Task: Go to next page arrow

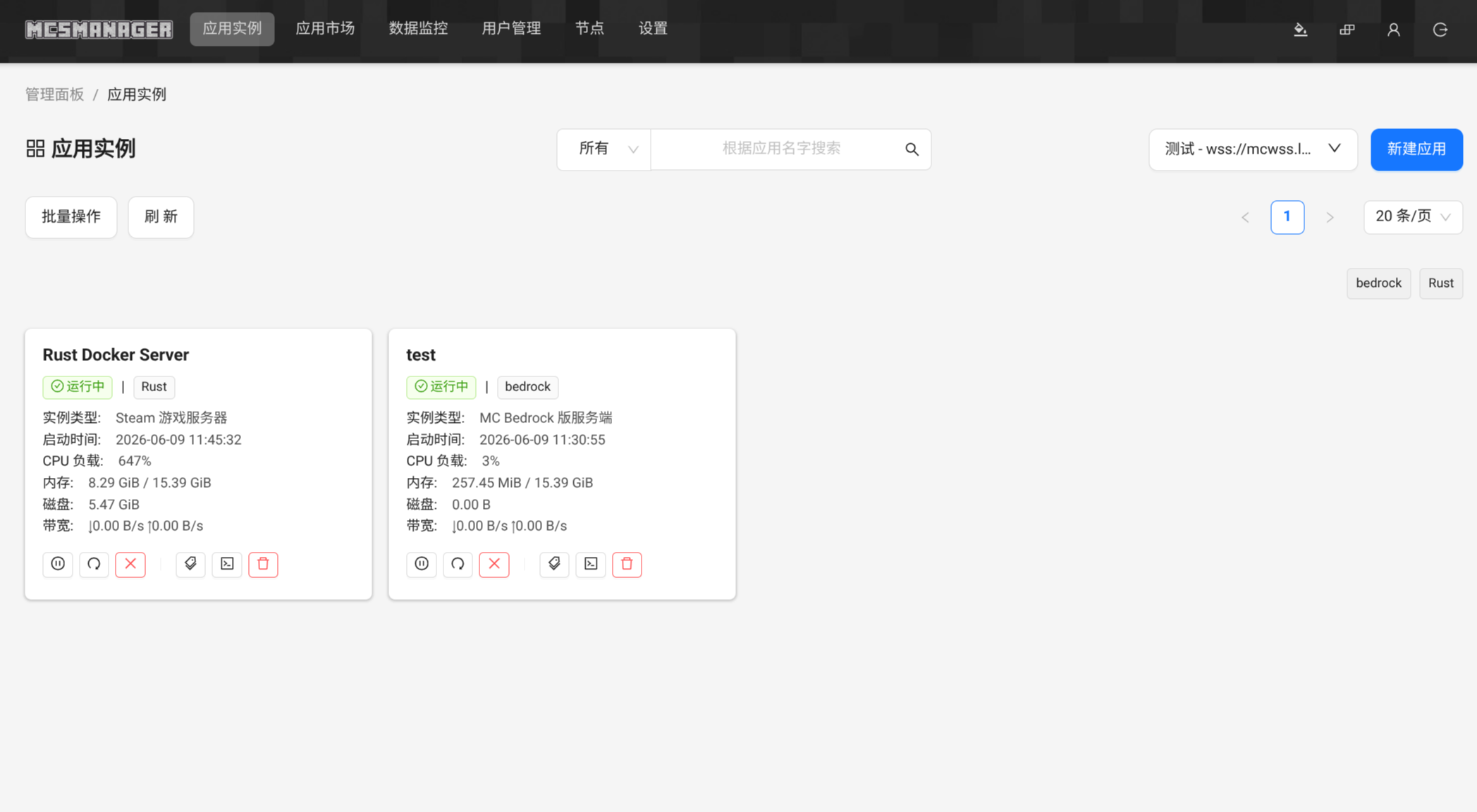Action: (1330, 217)
